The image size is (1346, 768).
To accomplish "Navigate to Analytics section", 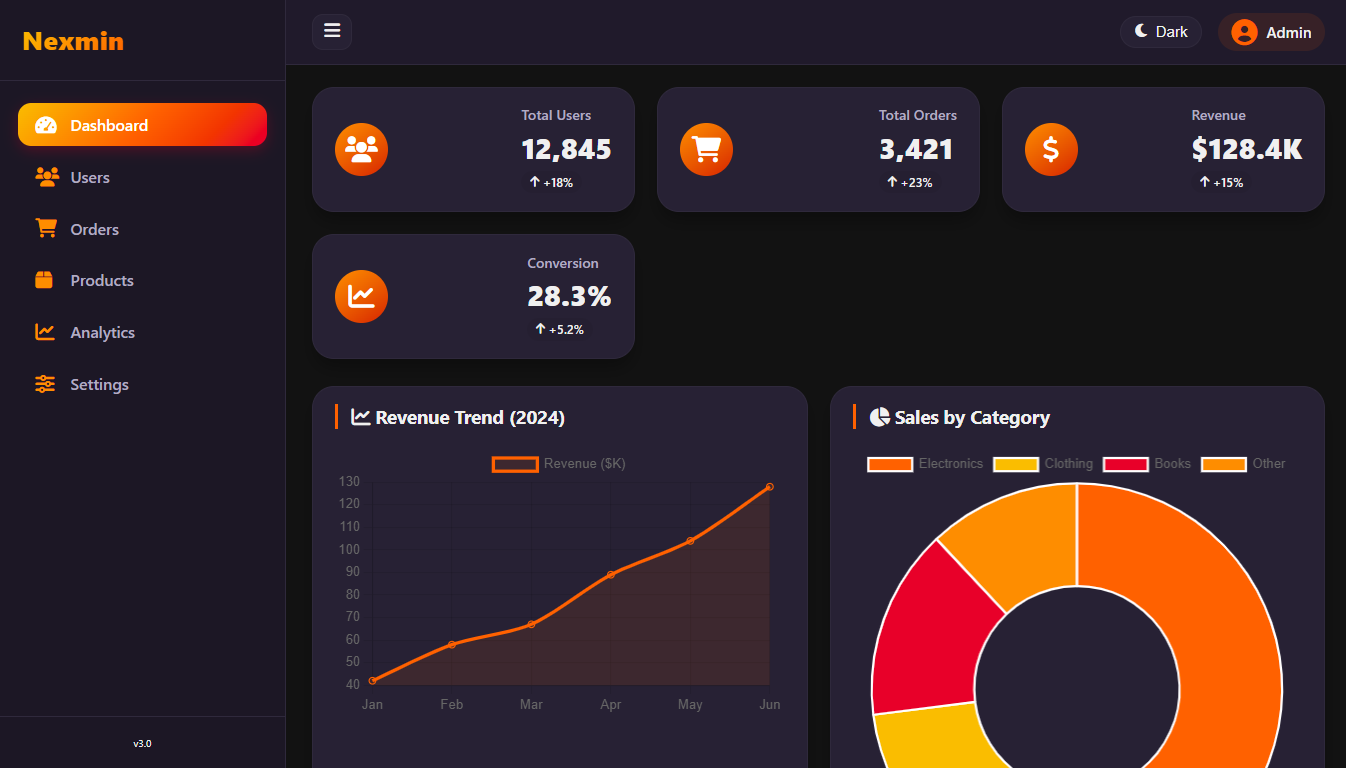I will click(142, 333).
